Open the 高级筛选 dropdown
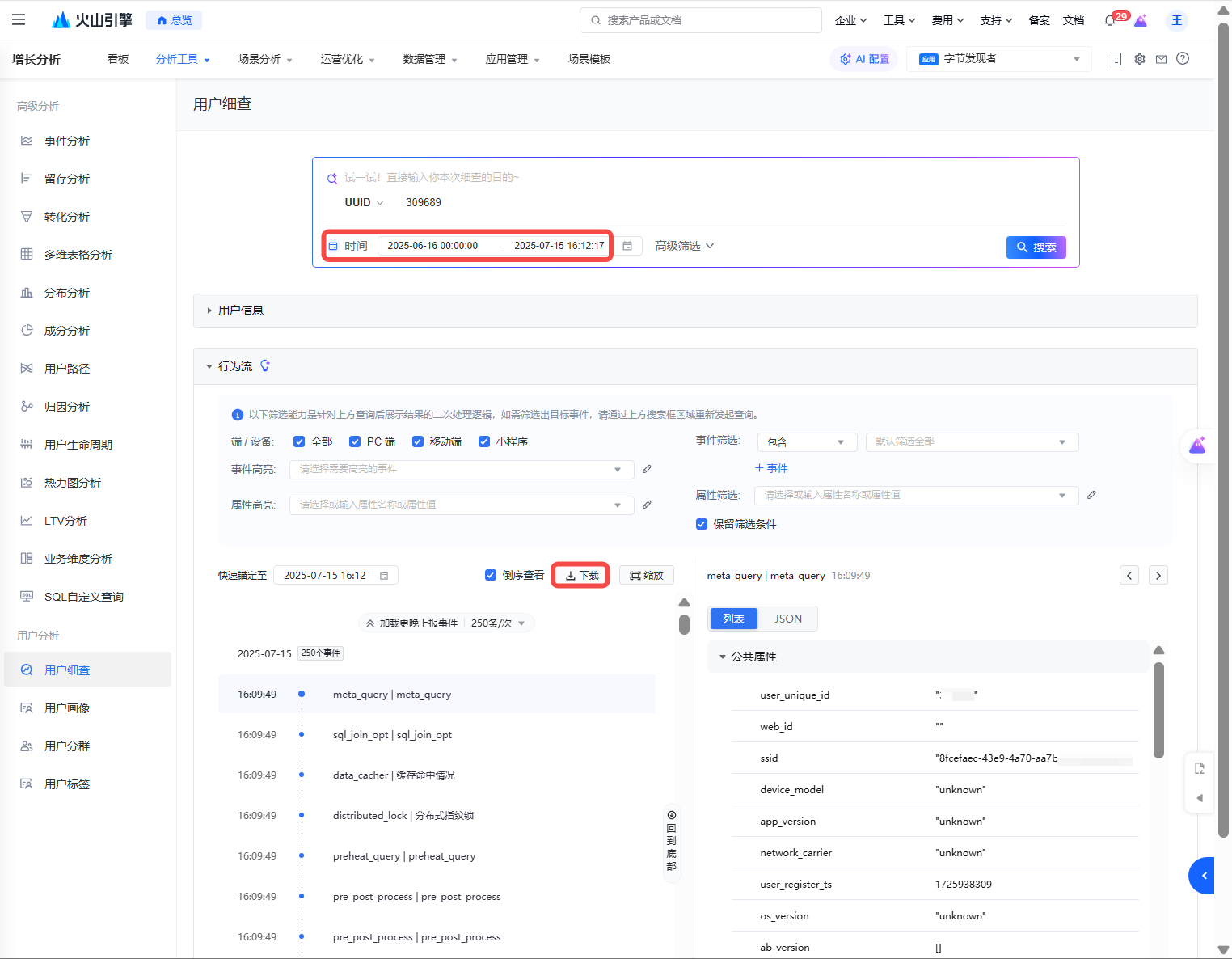This screenshot has width=1232, height=959. (x=684, y=246)
